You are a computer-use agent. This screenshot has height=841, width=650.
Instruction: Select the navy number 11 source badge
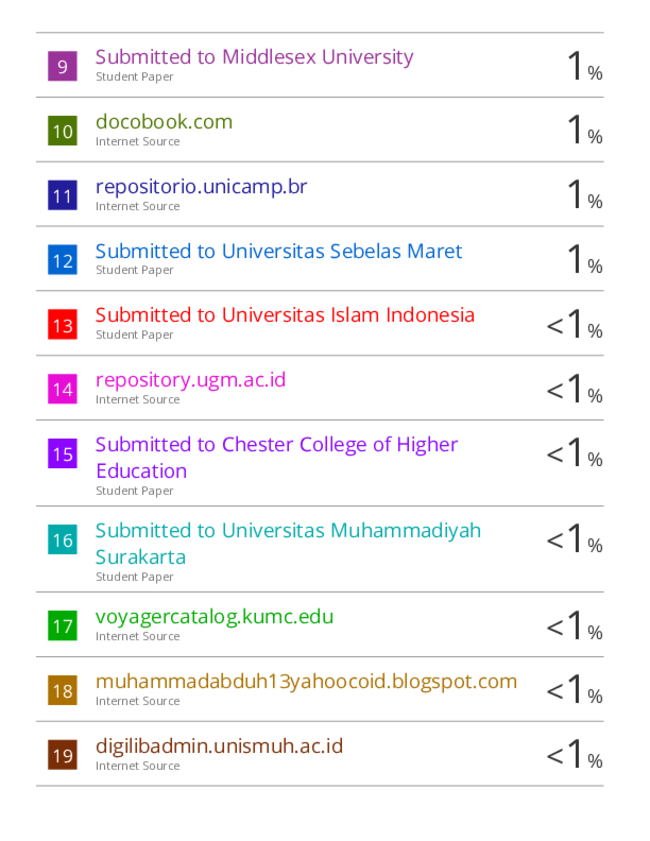(x=62, y=195)
